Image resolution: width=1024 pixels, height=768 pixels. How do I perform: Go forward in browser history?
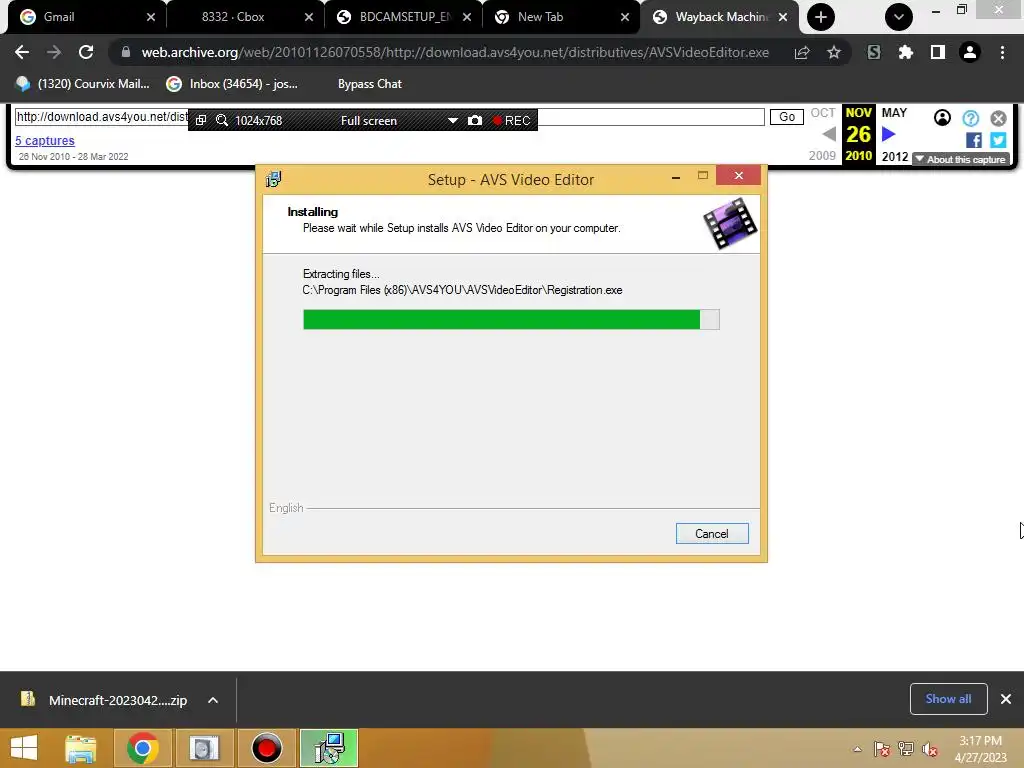click(54, 52)
